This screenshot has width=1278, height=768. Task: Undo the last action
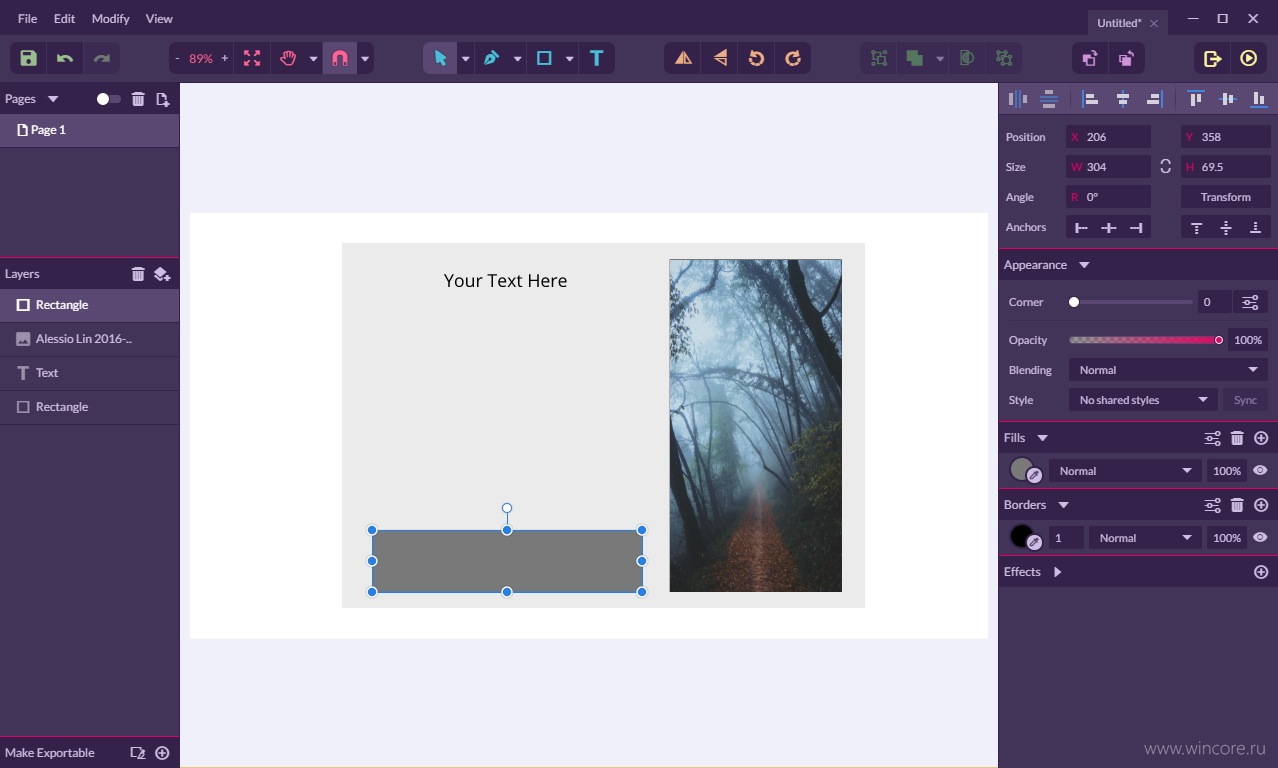click(65, 58)
